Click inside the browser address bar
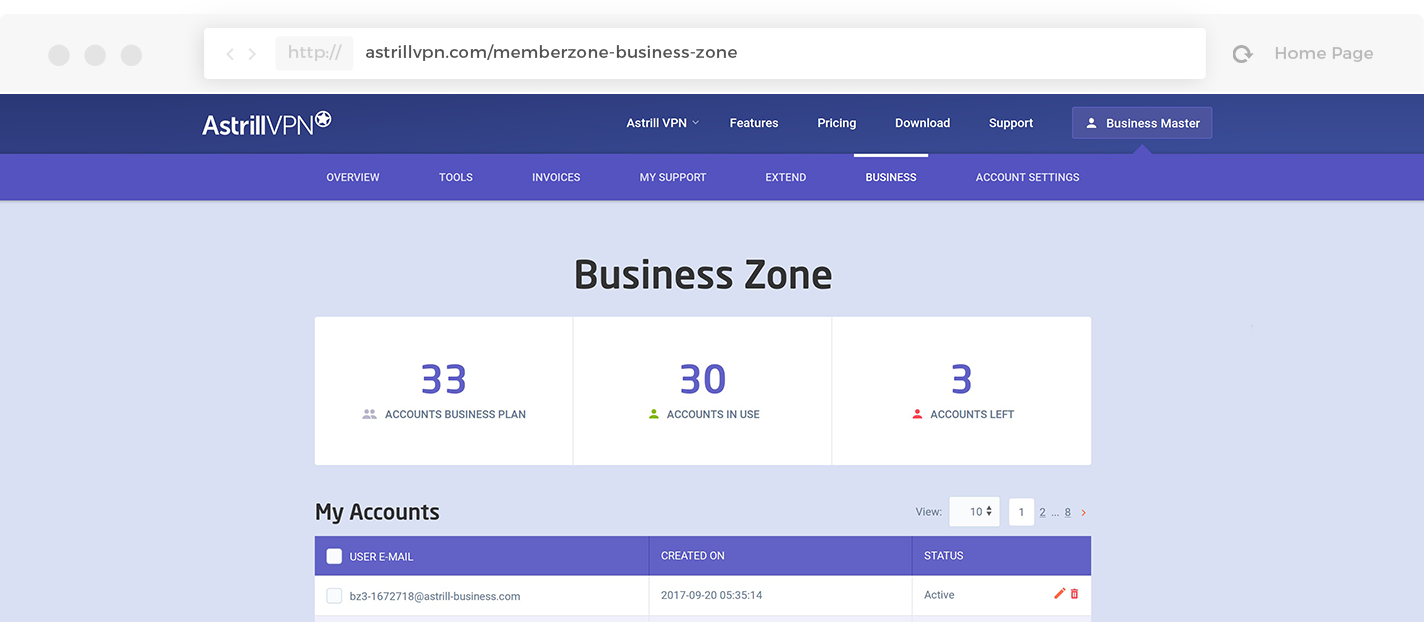Viewport: 1424px width, 622px height. (x=550, y=52)
